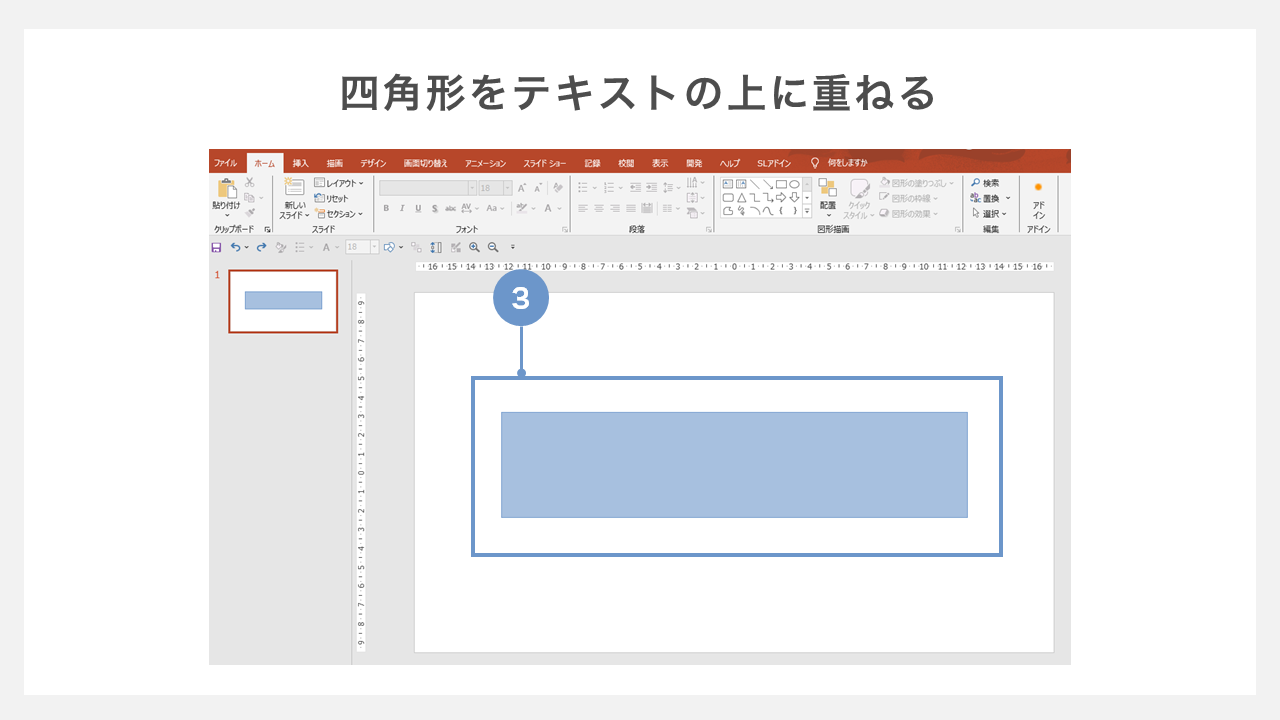Screen dimensions: 1280x720
Task: Open the Line Spacing dropdown
Action: pyautogui.click(x=672, y=187)
